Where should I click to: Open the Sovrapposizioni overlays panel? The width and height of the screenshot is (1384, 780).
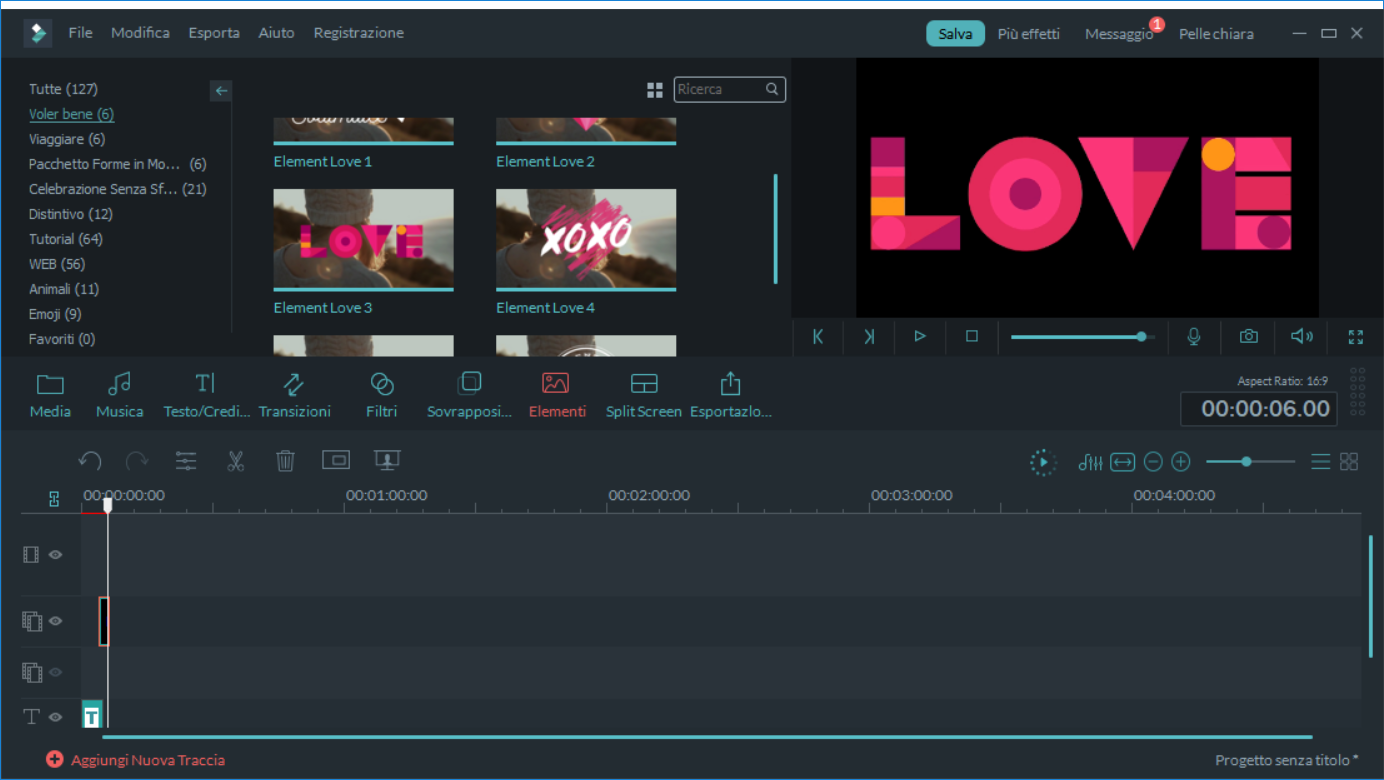(x=469, y=396)
